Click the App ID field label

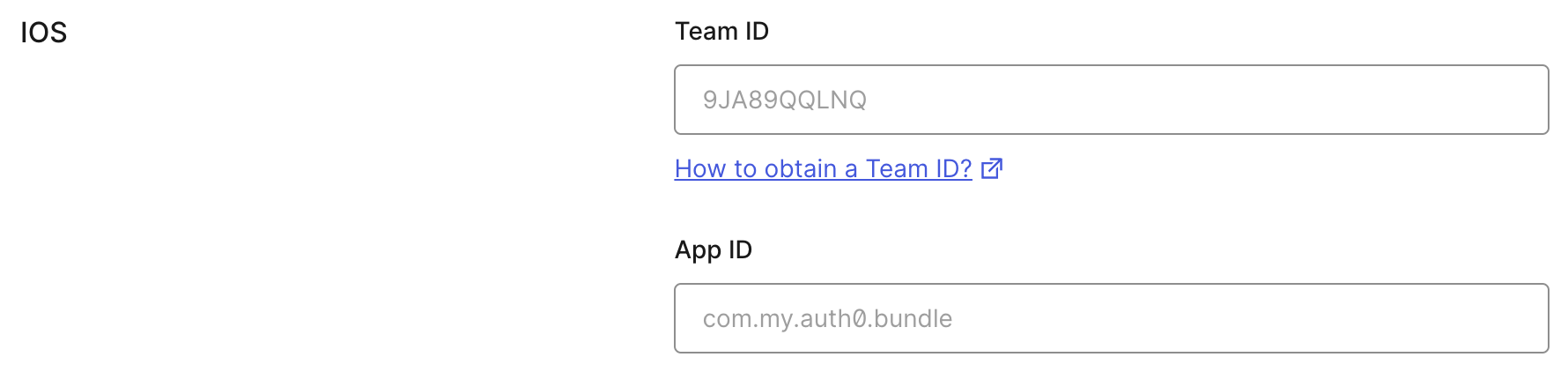pyautogui.click(x=714, y=250)
